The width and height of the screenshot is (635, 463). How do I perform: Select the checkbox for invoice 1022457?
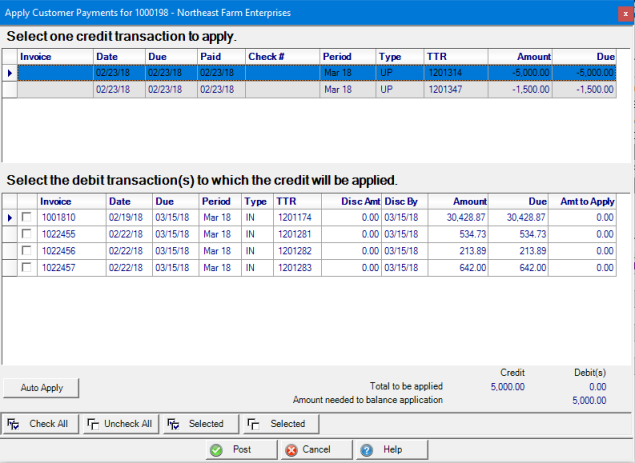[x=26, y=268]
